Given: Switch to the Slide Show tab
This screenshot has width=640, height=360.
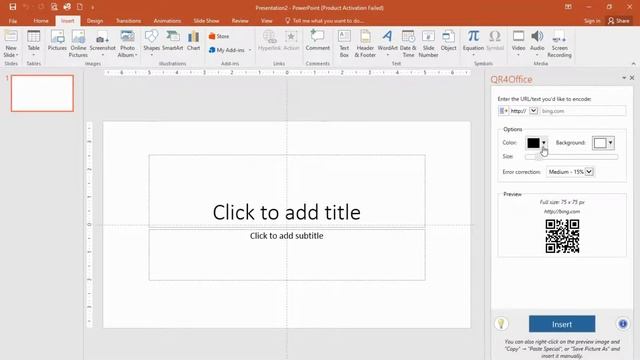Looking at the screenshot, I should point(206,21).
